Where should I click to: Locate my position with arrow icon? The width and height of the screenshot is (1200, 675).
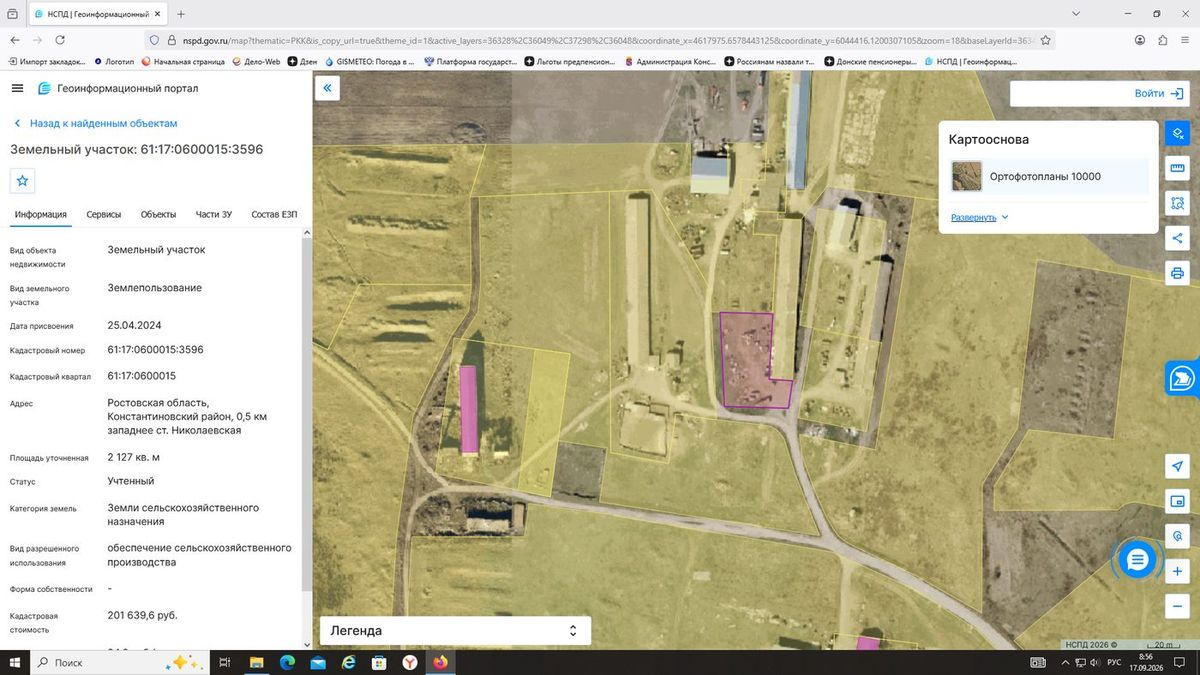(1177, 466)
